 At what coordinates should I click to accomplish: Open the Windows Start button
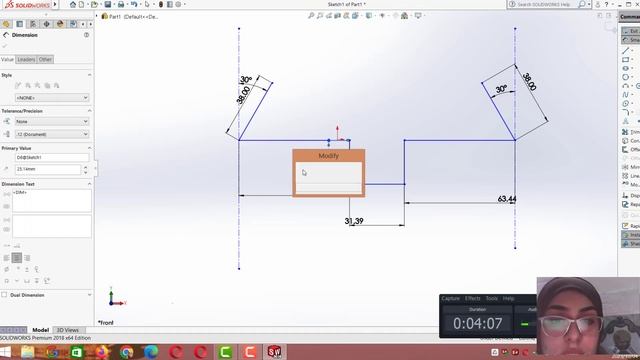click(5, 352)
